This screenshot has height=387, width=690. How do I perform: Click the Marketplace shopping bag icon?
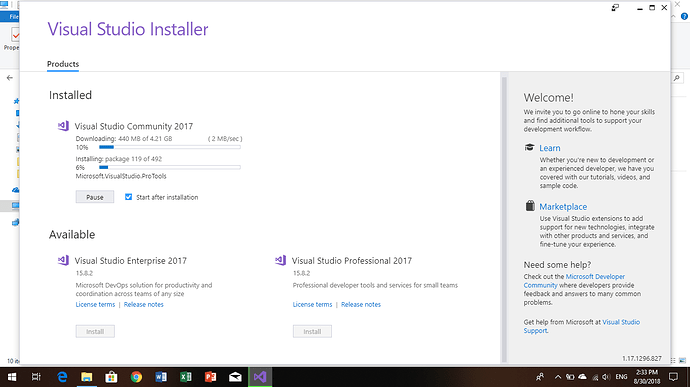pyautogui.click(x=530, y=206)
